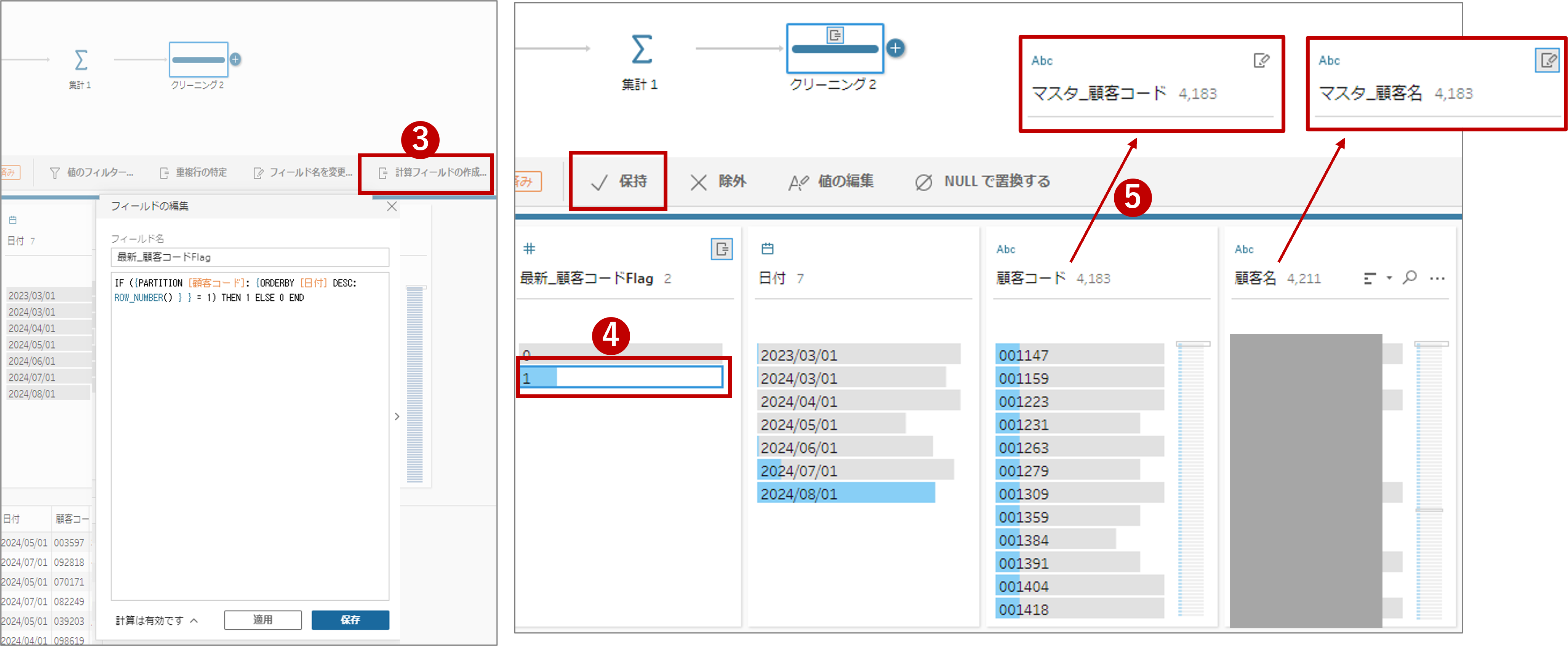
Task: Click the plus button beside right クリーニング2 step
Action: 895,48
